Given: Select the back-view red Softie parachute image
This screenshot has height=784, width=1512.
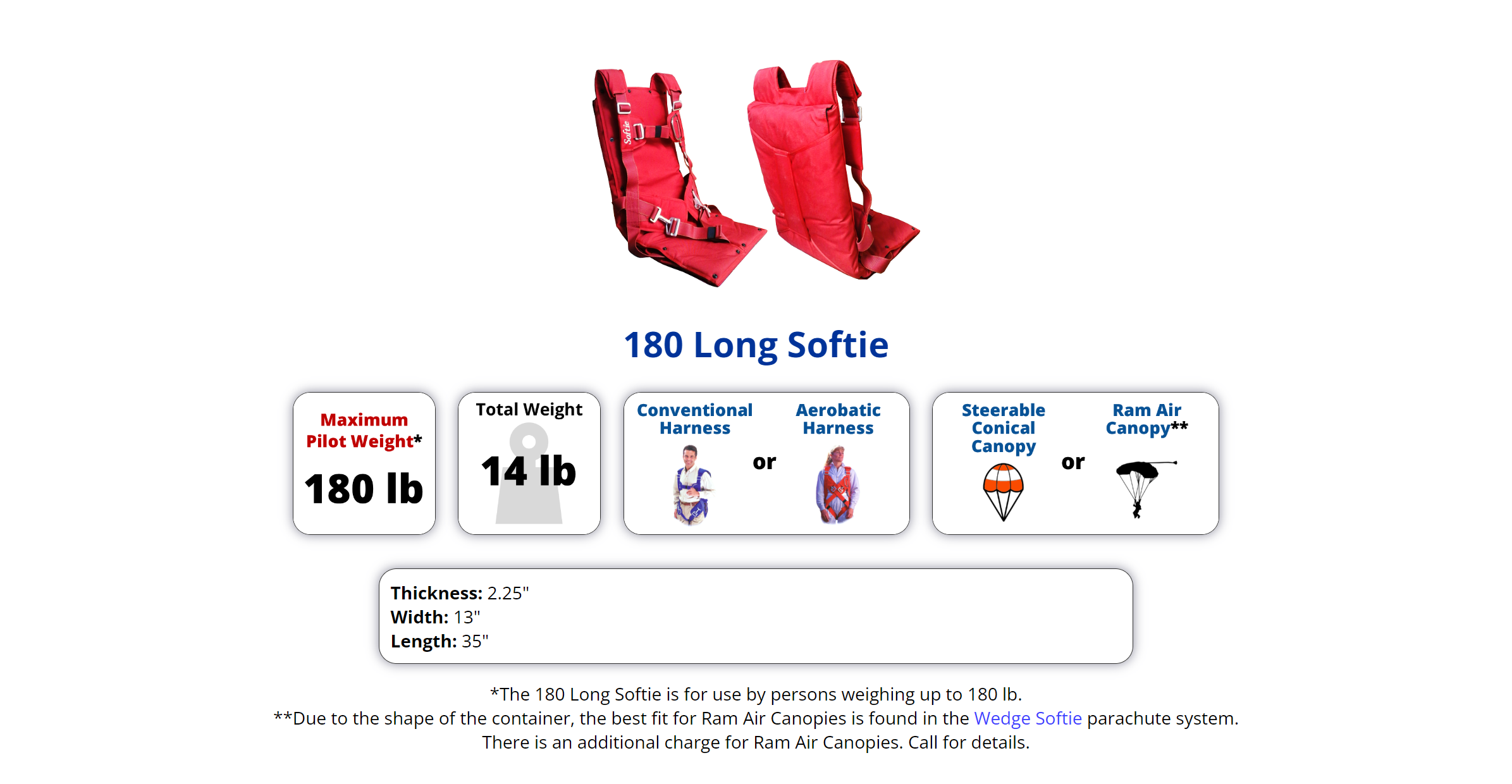Looking at the screenshot, I should pyautogui.click(x=833, y=169).
